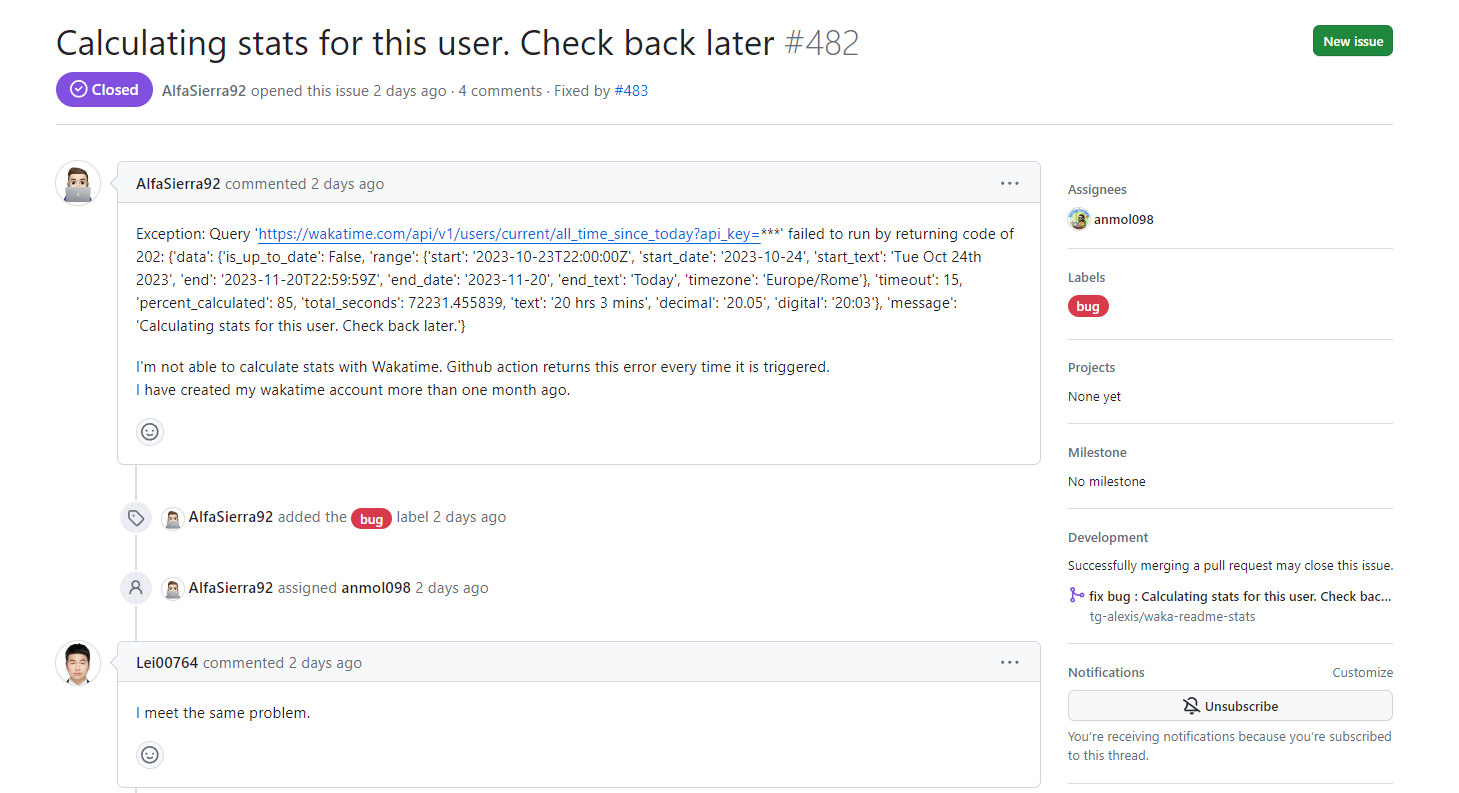
Task: Open options menu on AlfaSierra92's comment
Action: click(1010, 184)
